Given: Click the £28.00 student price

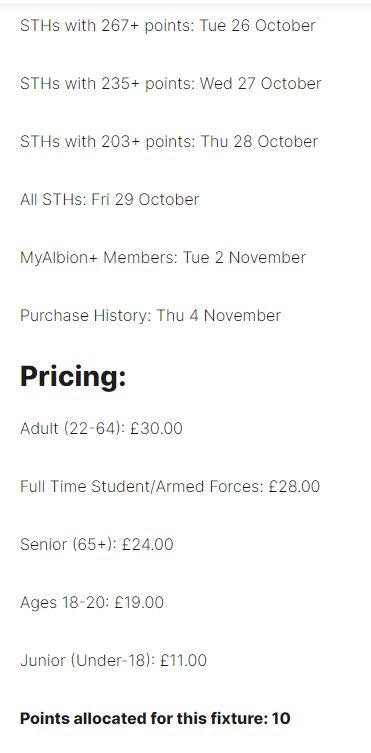Looking at the screenshot, I should pos(294,486).
